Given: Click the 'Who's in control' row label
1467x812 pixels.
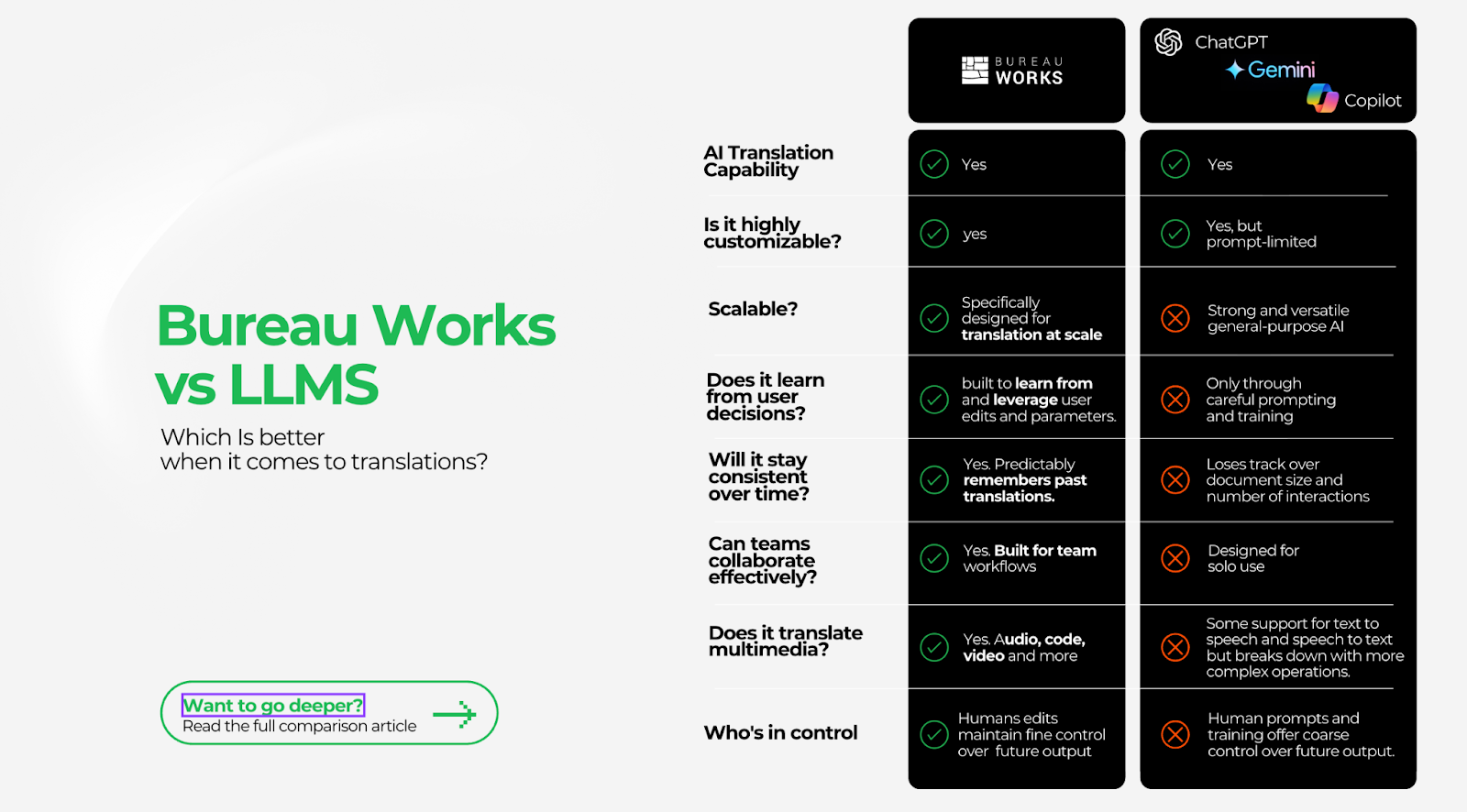Looking at the screenshot, I should coord(780,732).
